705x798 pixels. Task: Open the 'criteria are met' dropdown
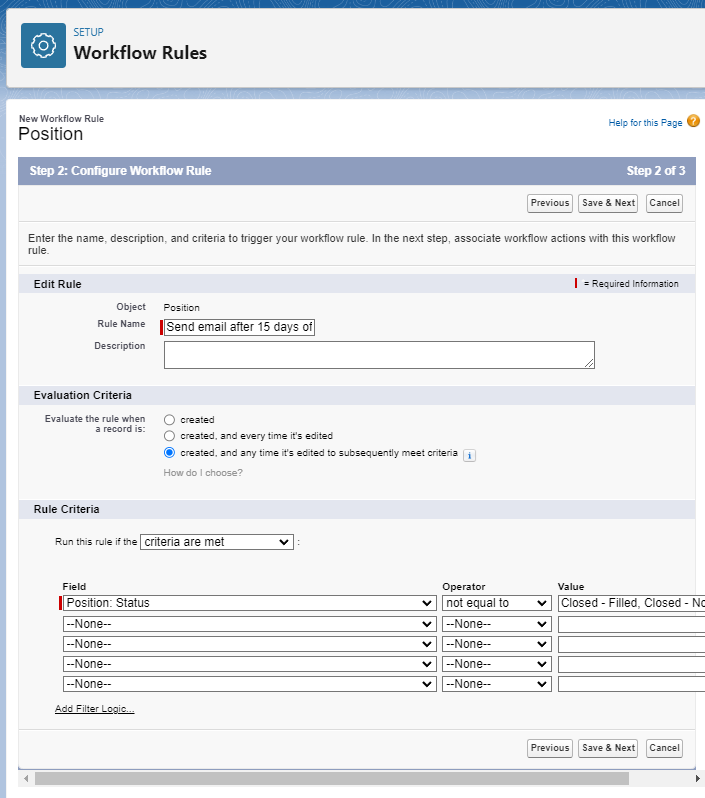[x=217, y=542]
